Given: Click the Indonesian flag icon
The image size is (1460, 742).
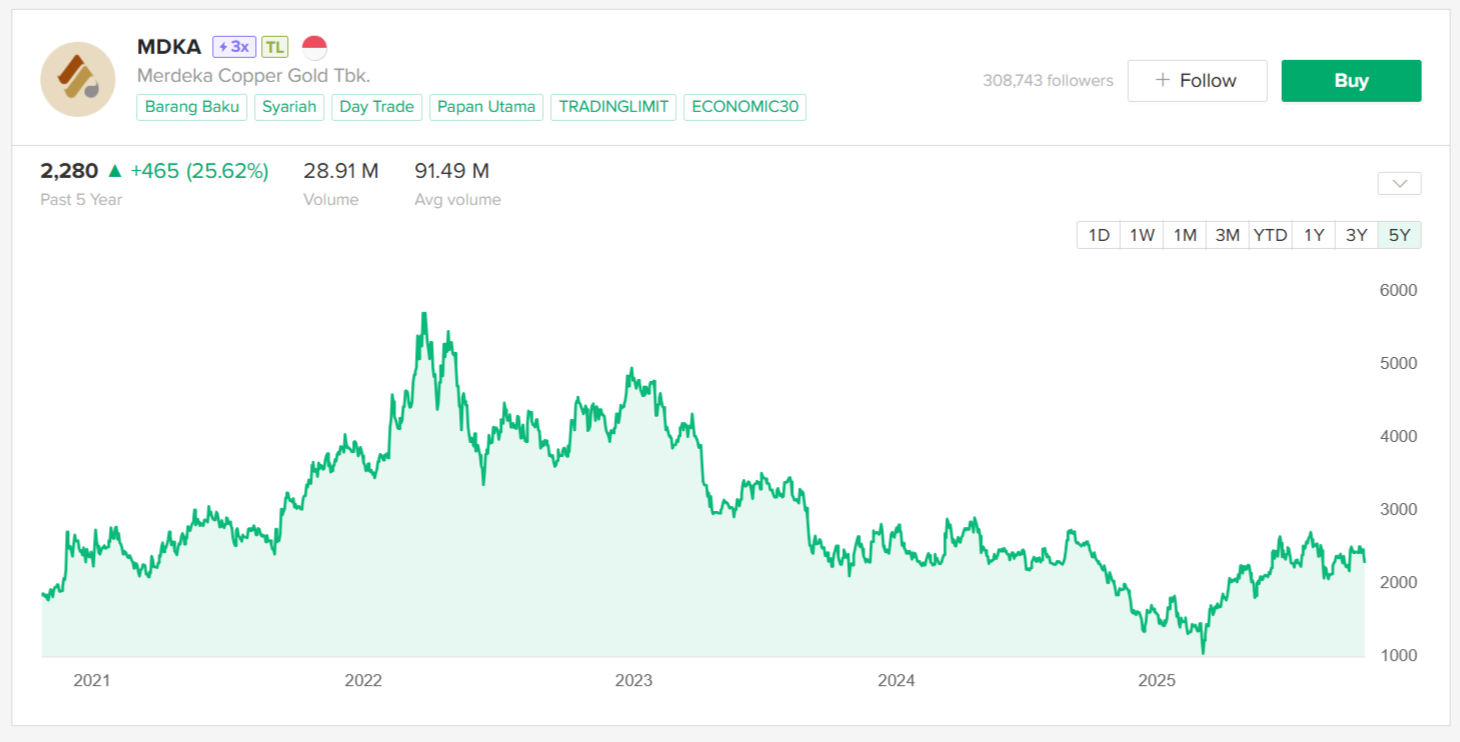Looking at the screenshot, I should coord(315,47).
